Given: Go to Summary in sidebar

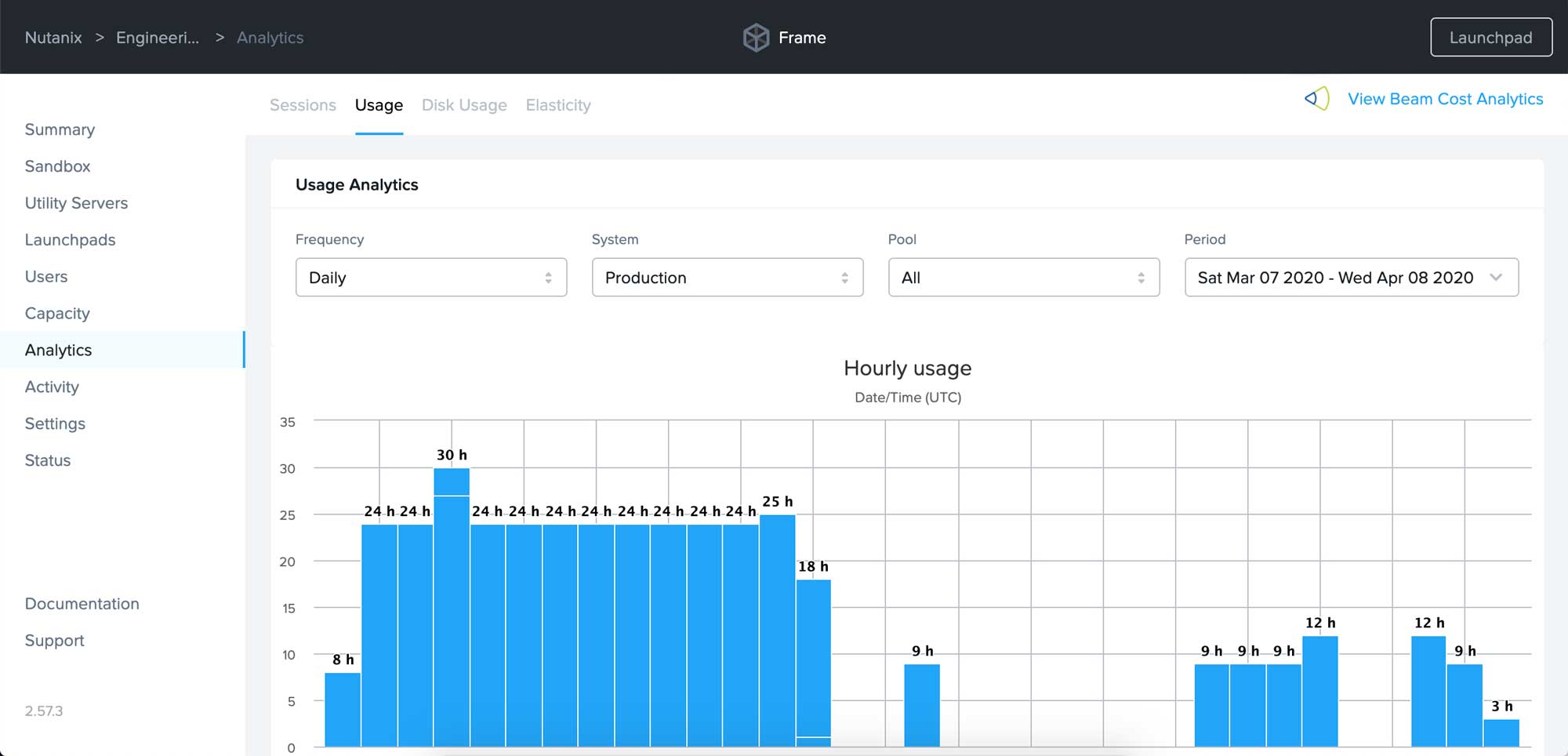Looking at the screenshot, I should pos(60,129).
